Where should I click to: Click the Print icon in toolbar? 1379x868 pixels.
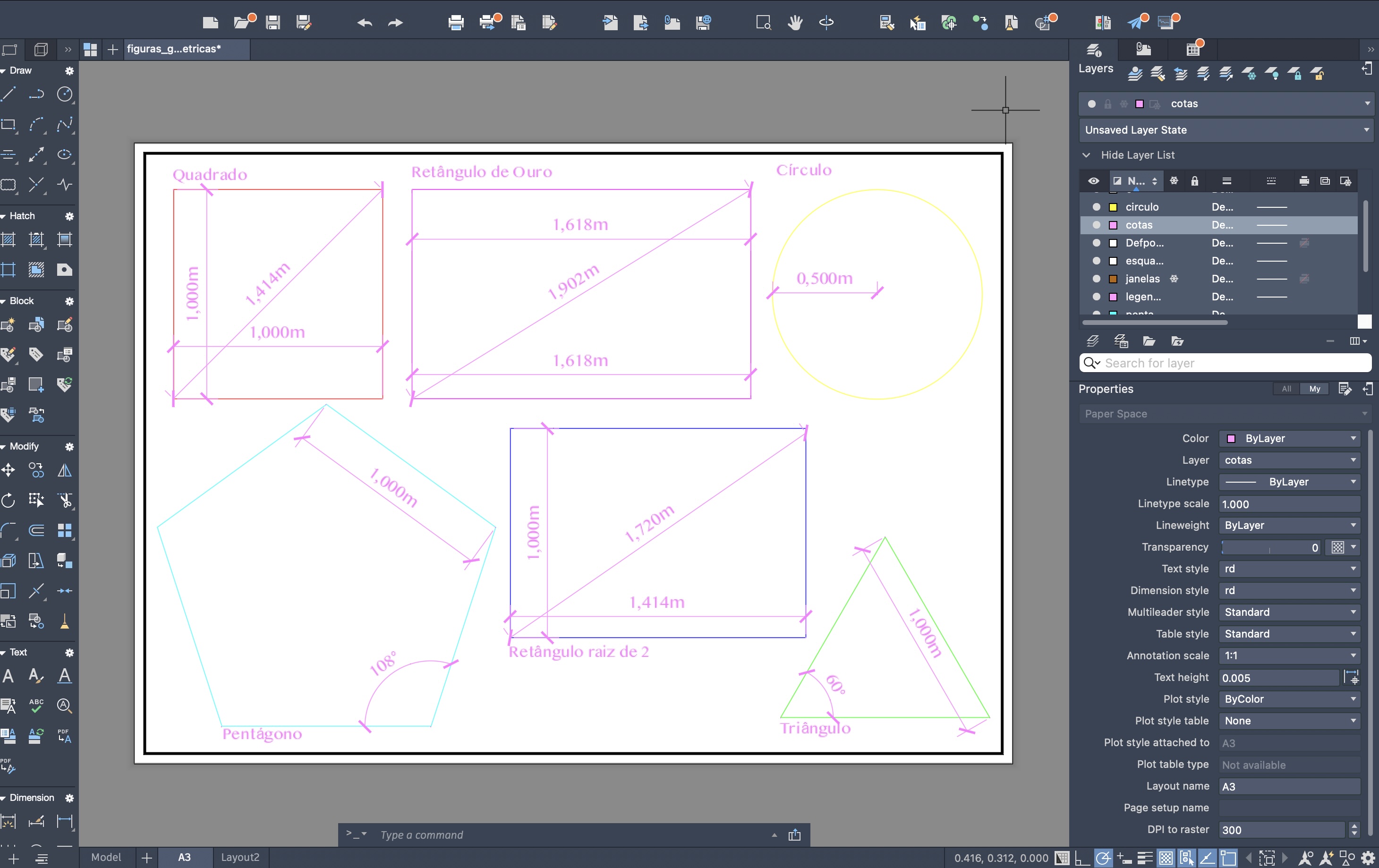pos(456,23)
